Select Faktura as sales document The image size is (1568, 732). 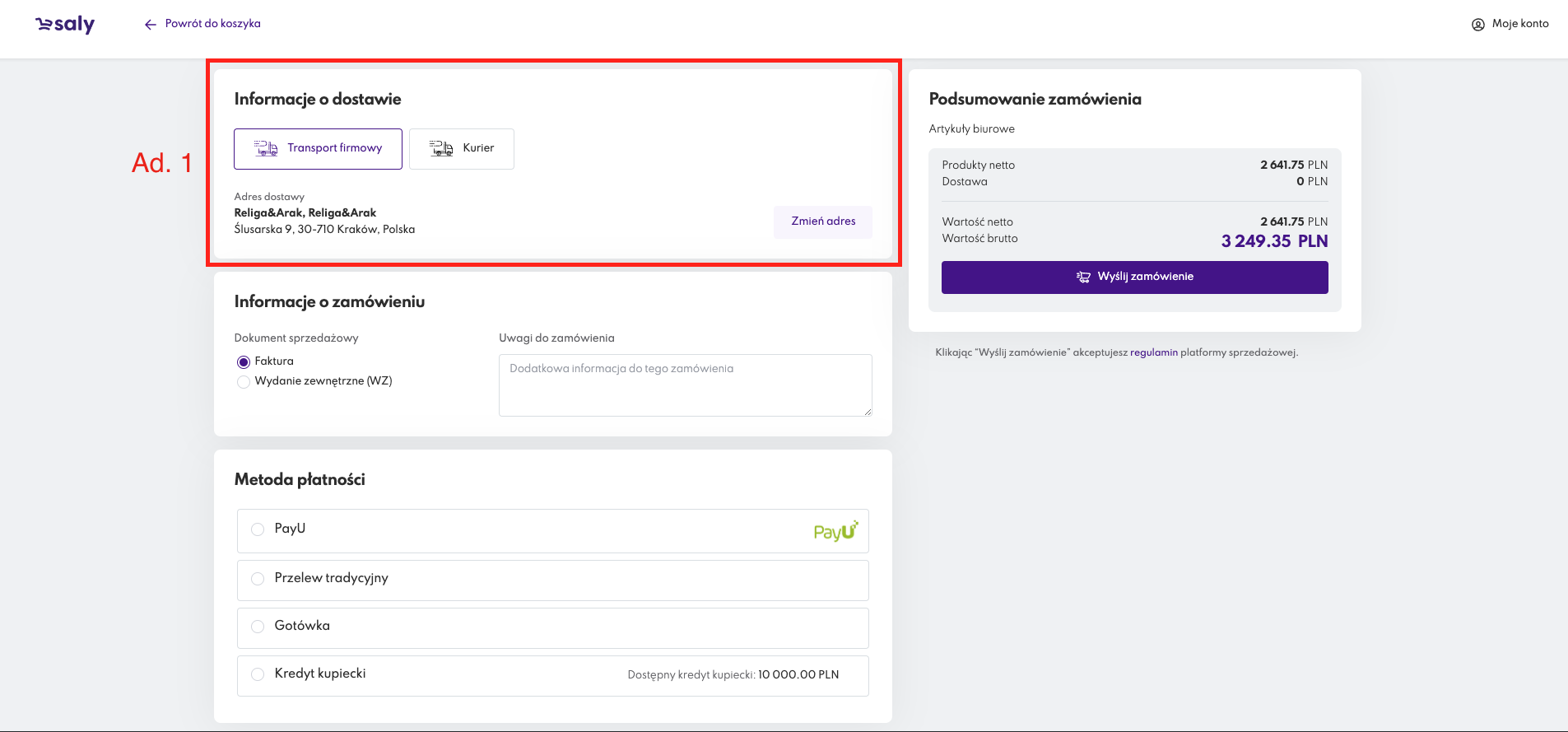pos(244,362)
